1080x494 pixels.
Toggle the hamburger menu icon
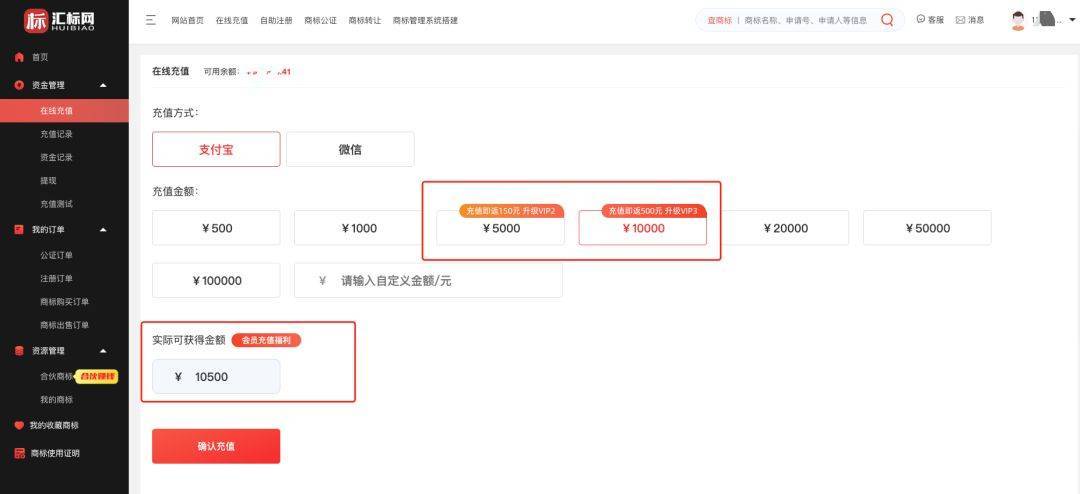pos(151,20)
